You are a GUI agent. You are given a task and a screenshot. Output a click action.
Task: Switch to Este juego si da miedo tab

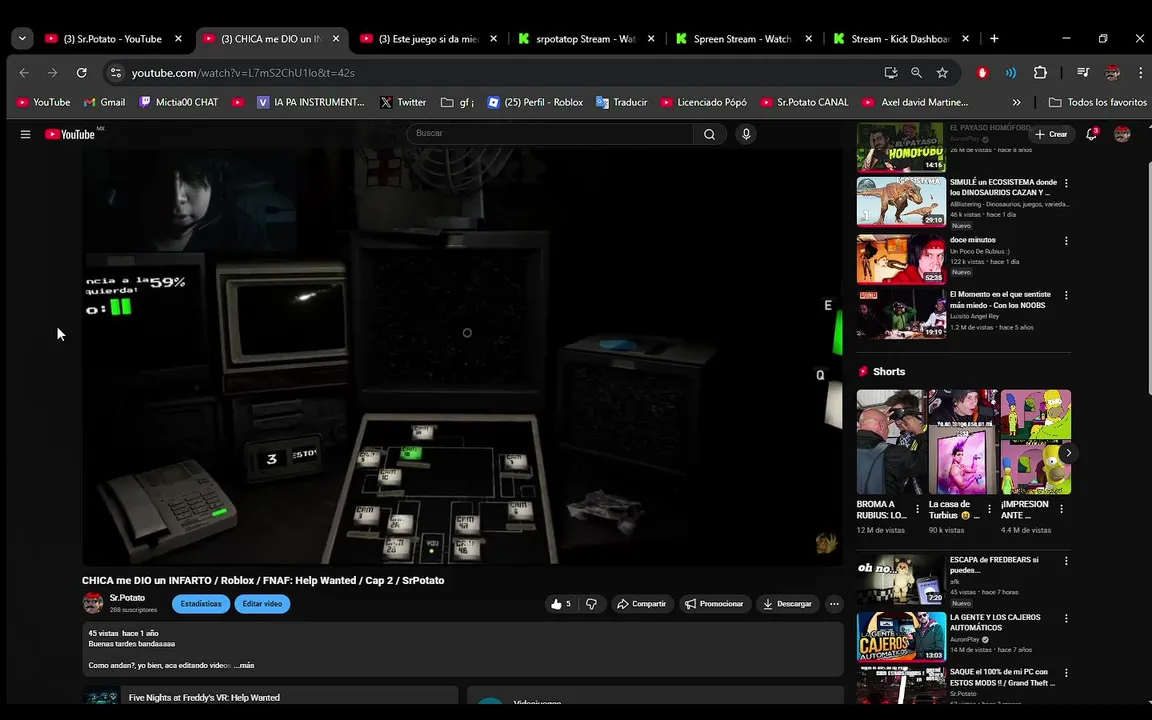pyautogui.click(x=428, y=39)
